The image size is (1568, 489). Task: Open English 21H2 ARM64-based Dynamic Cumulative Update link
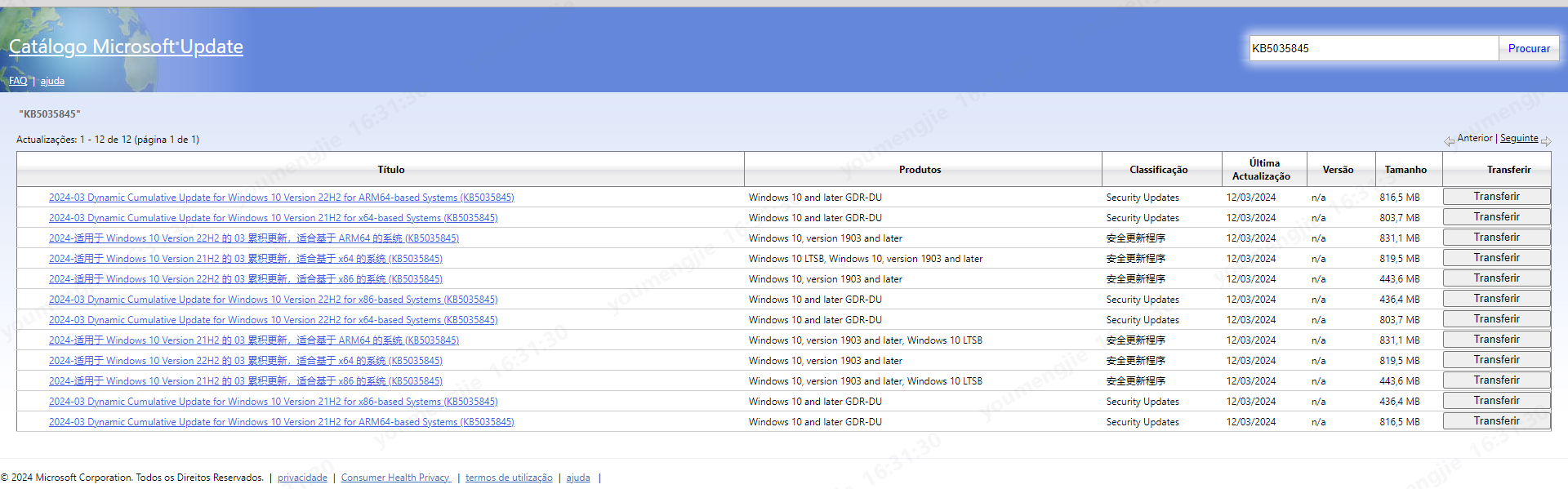[282, 422]
